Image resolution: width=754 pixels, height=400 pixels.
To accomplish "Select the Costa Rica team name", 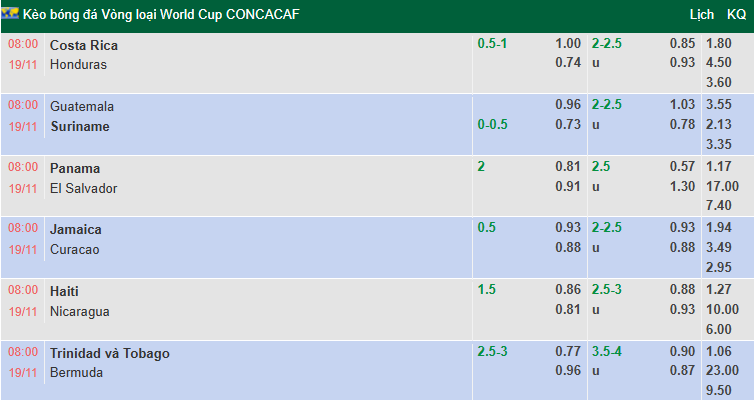I will tap(84, 45).
